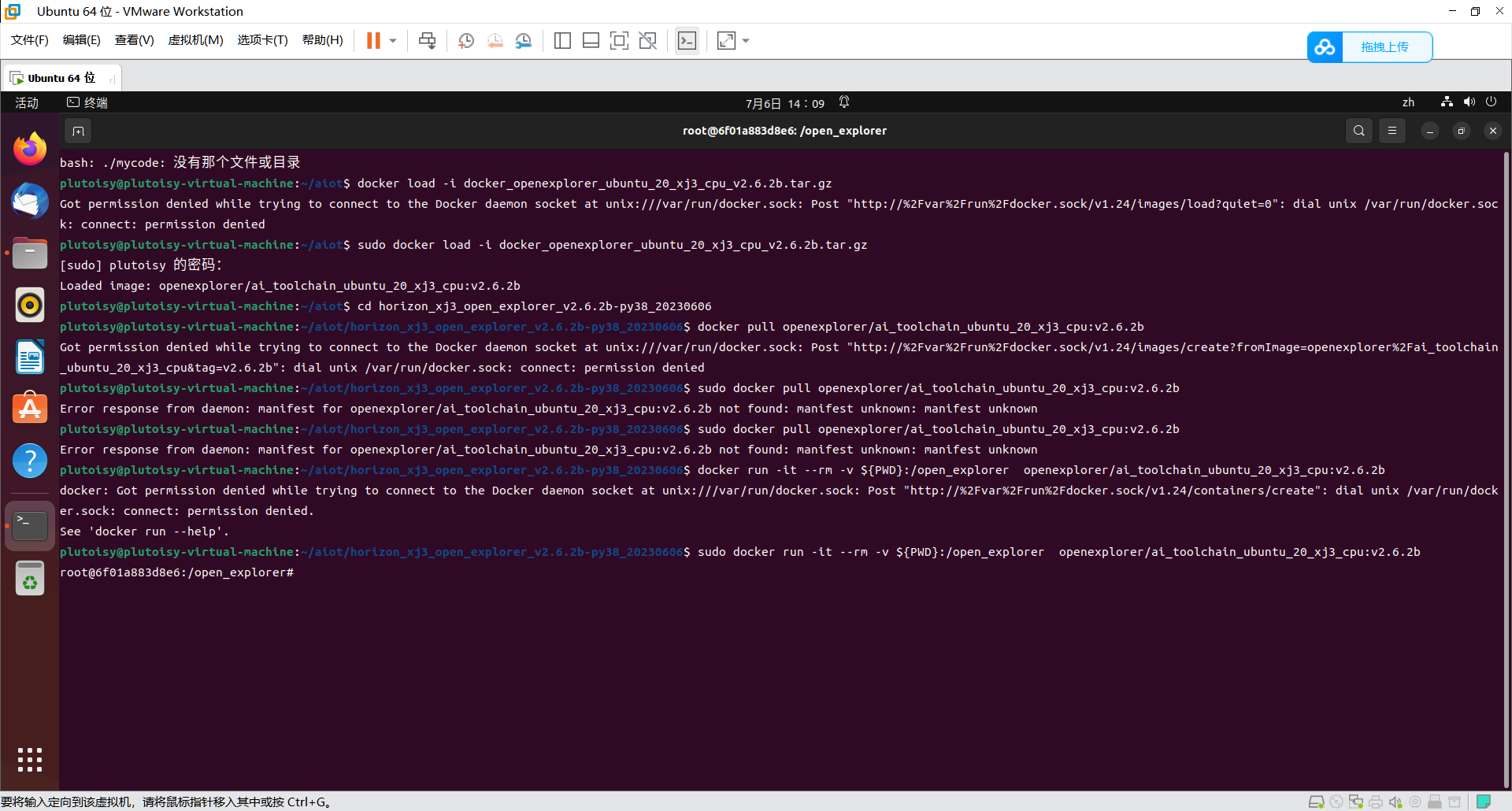Image resolution: width=1512 pixels, height=811 pixels.
Task: Toggle the console view button
Action: coord(687,41)
